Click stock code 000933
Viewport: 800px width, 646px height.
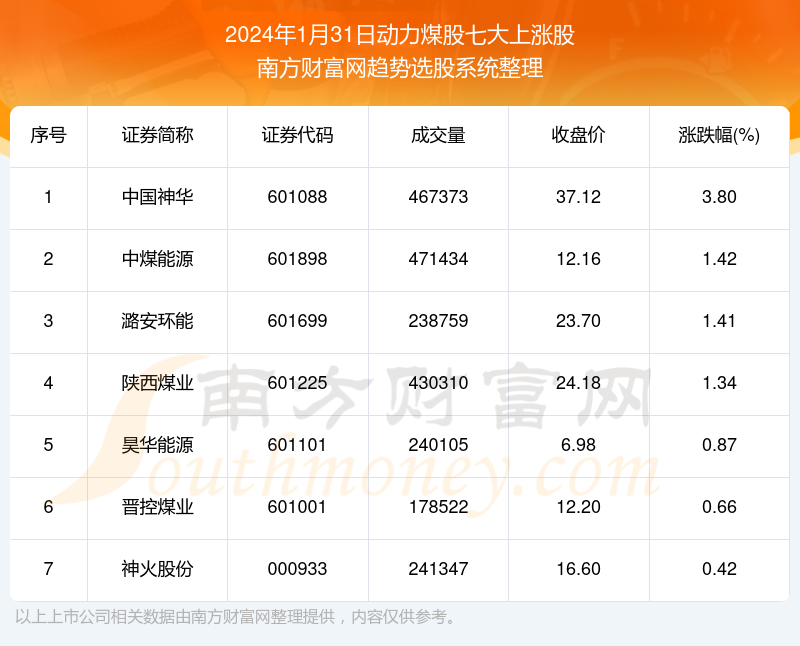click(297, 569)
